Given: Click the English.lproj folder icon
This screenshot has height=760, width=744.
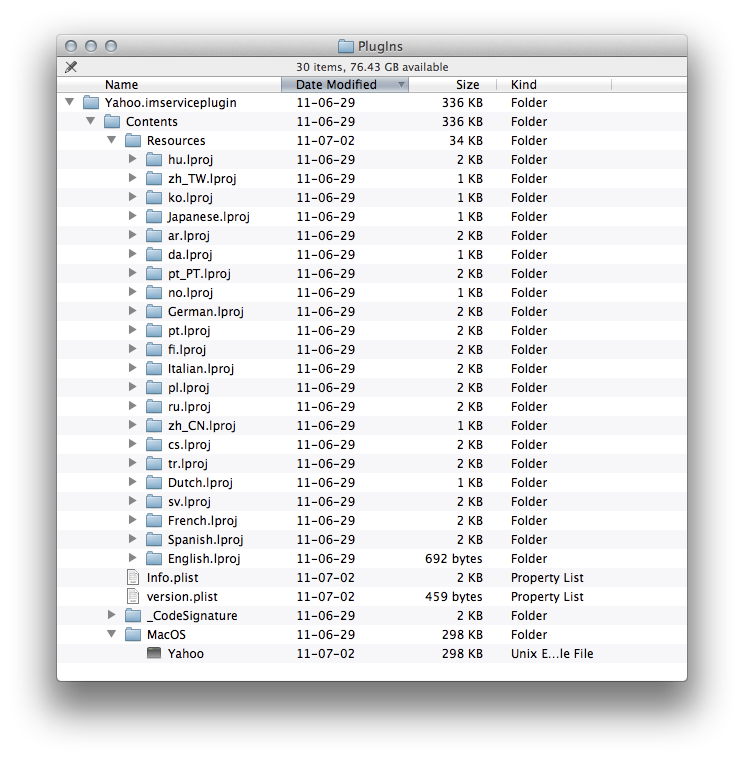Looking at the screenshot, I should pyautogui.click(x=154, y=558).
